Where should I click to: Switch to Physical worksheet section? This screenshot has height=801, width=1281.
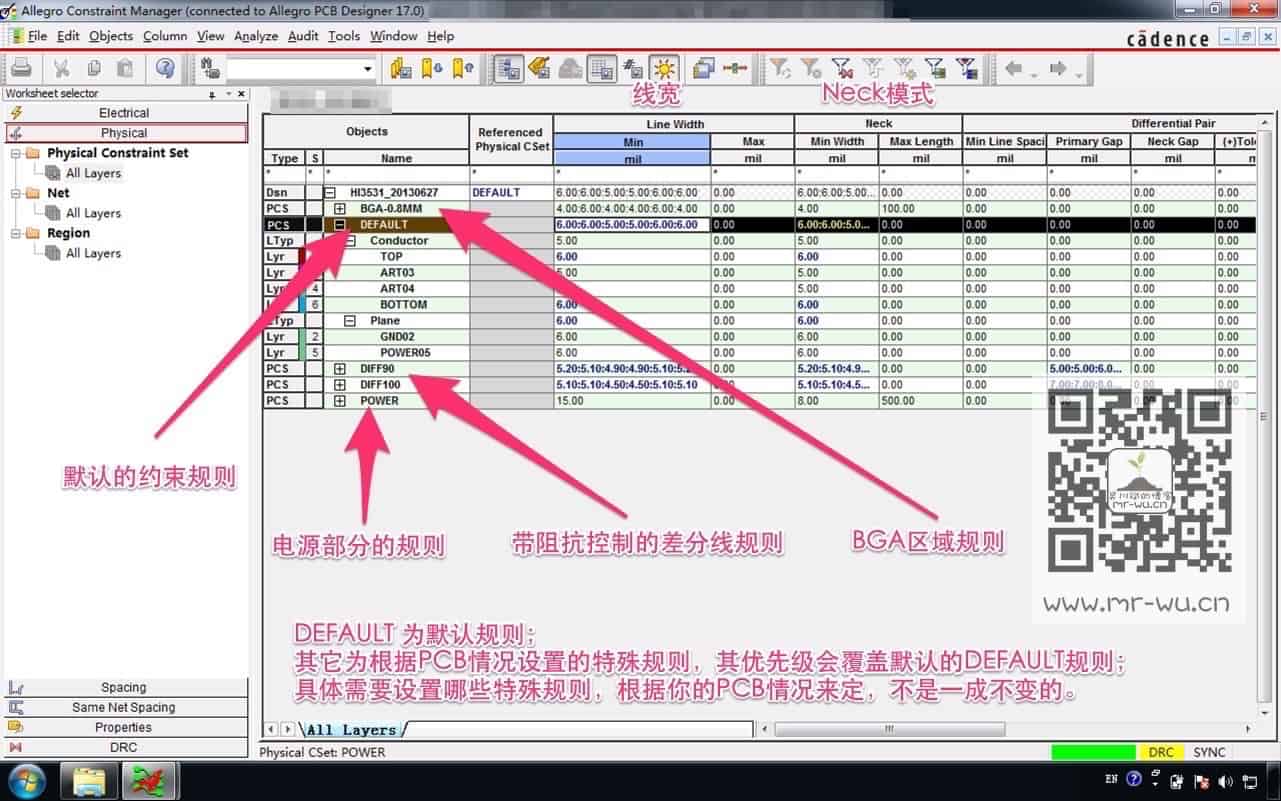pyautogui.click(x=125, y=133)
